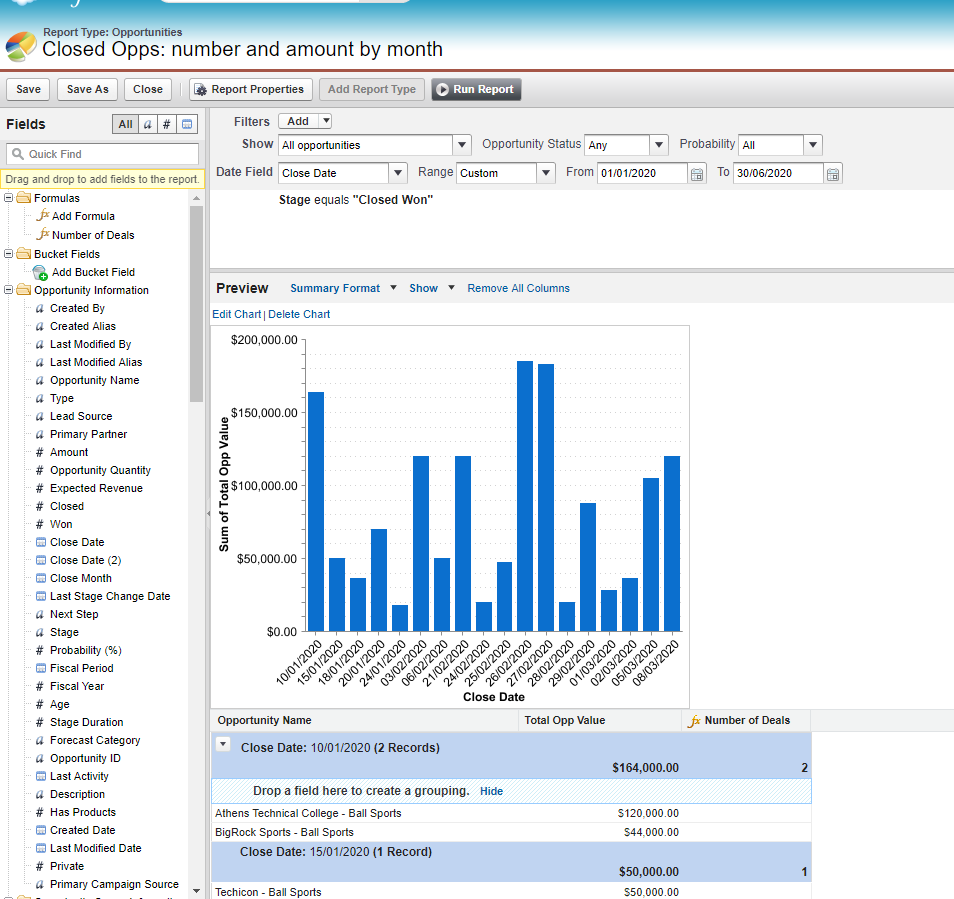The height and width of the screenshot is (899, 954).
Task: Click the Add Formula fx icon
Action: click(42, 216)
